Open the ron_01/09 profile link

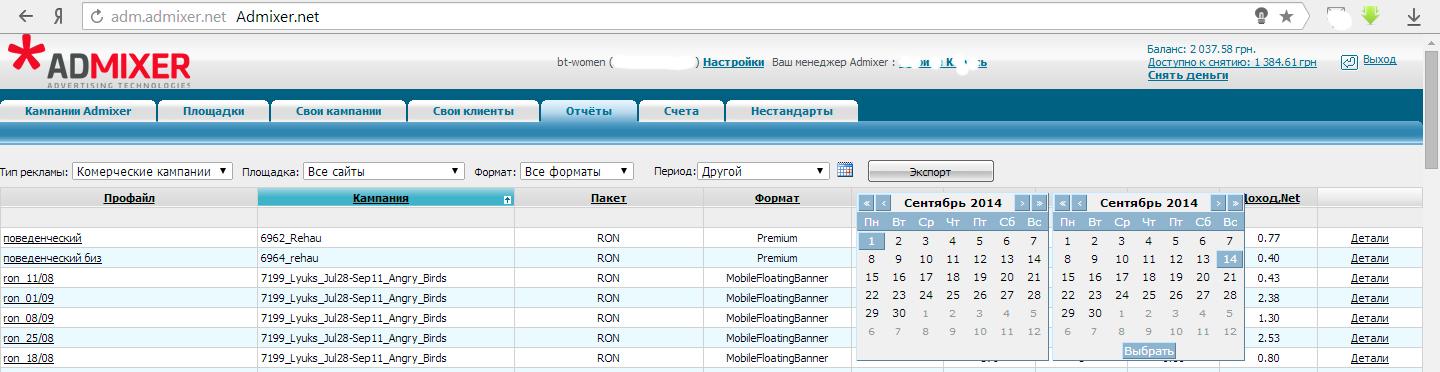tap(28, 298)
